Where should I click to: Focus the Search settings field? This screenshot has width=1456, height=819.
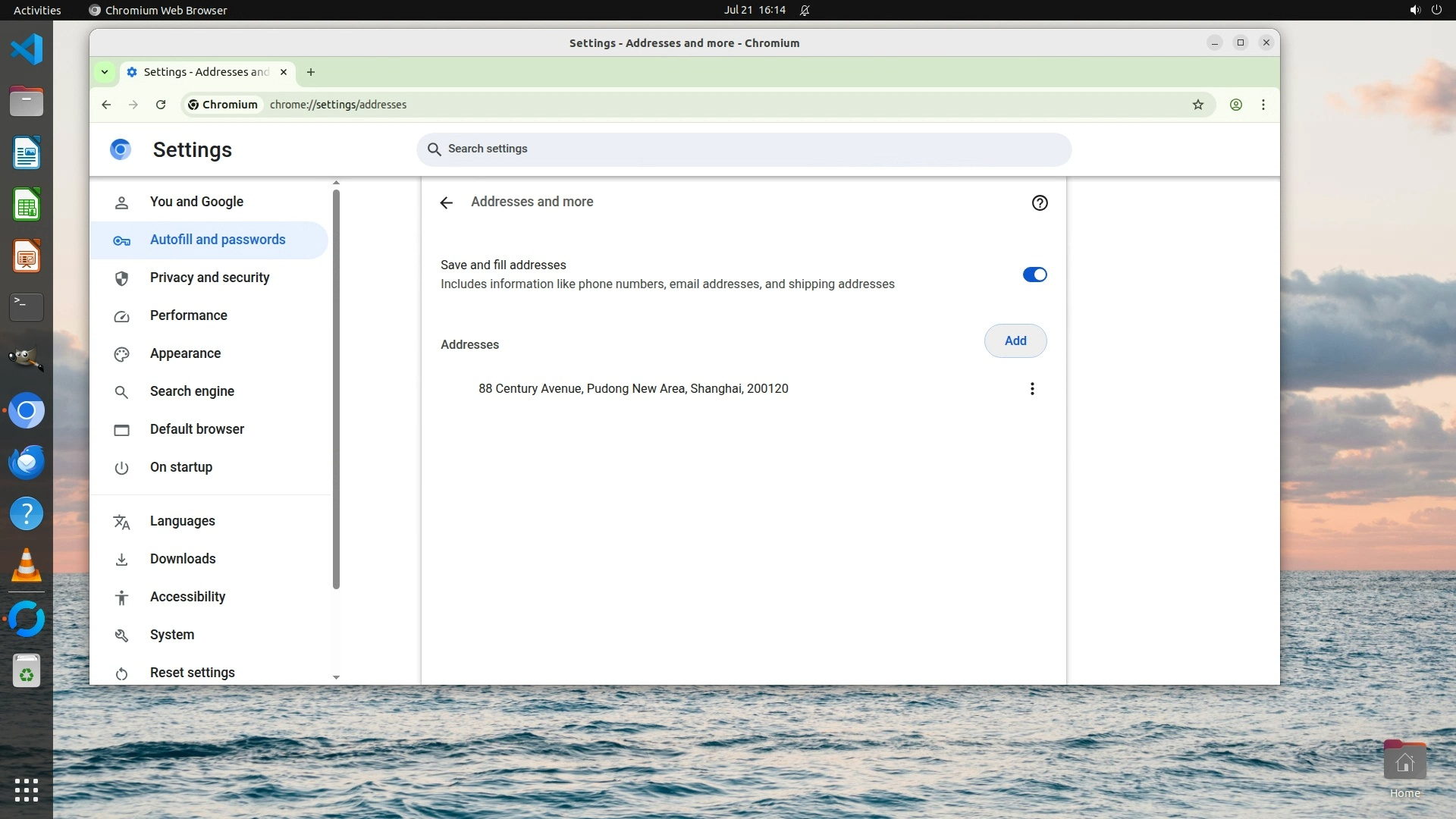[743, 149]
